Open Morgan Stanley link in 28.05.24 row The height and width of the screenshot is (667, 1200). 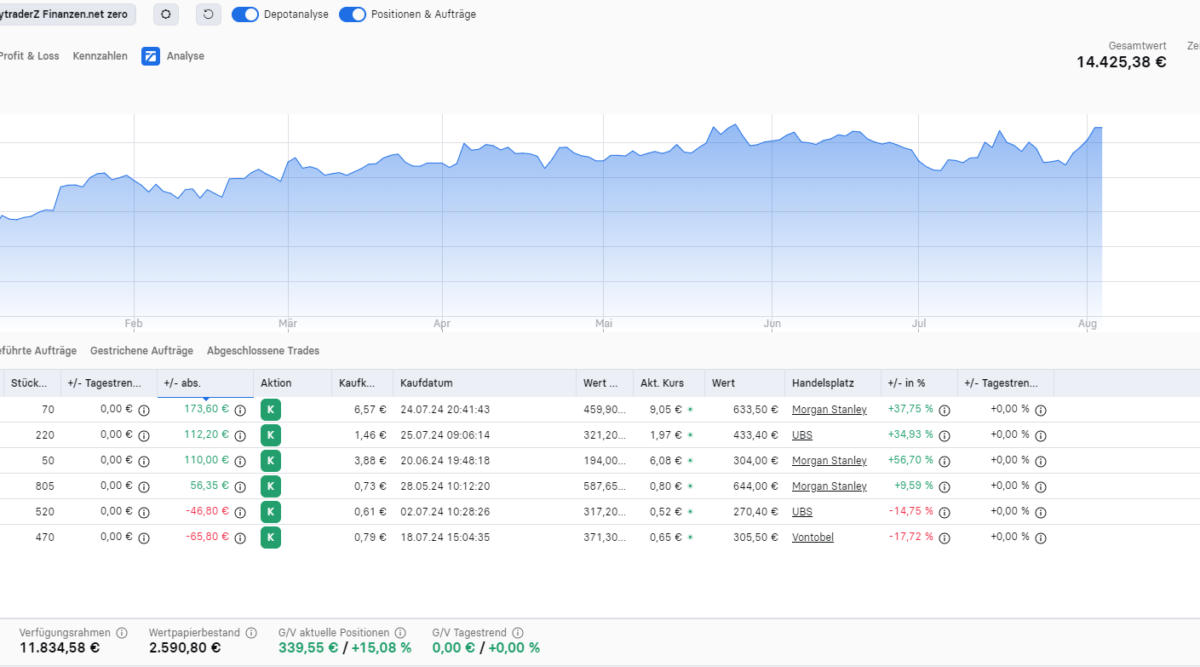tap(829, 486)
